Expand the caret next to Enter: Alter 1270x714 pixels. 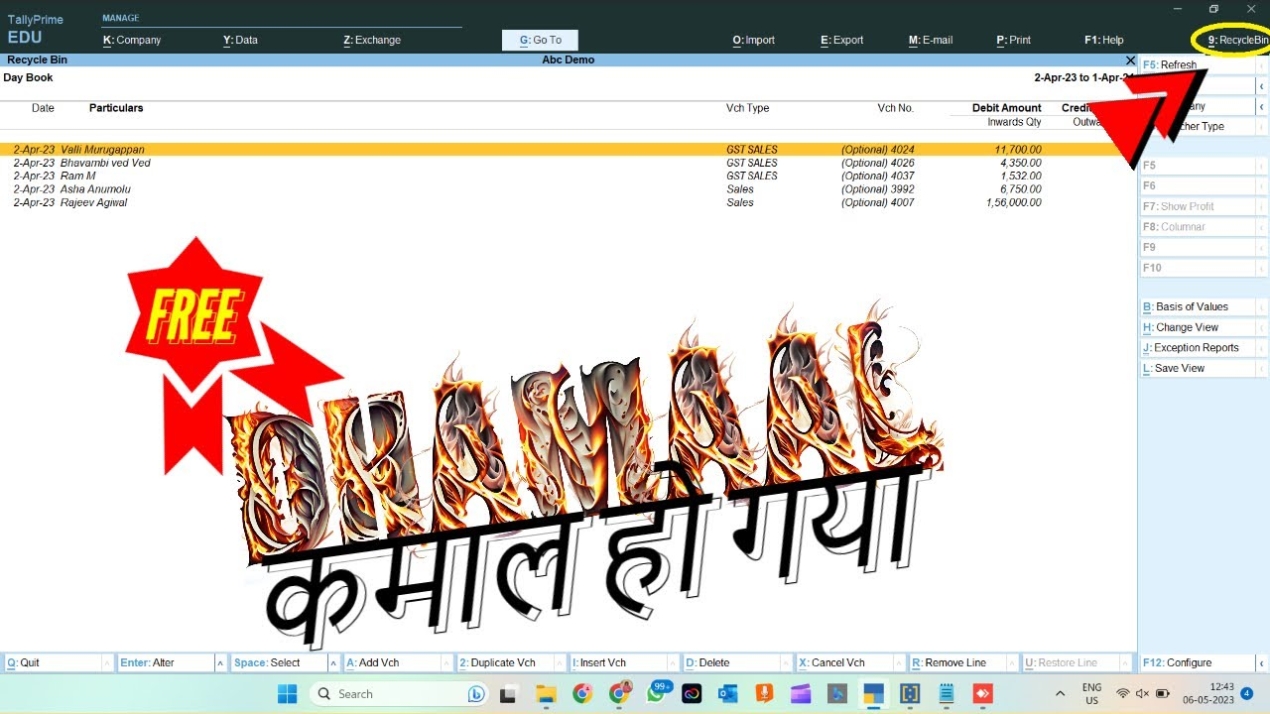(220, 663)
